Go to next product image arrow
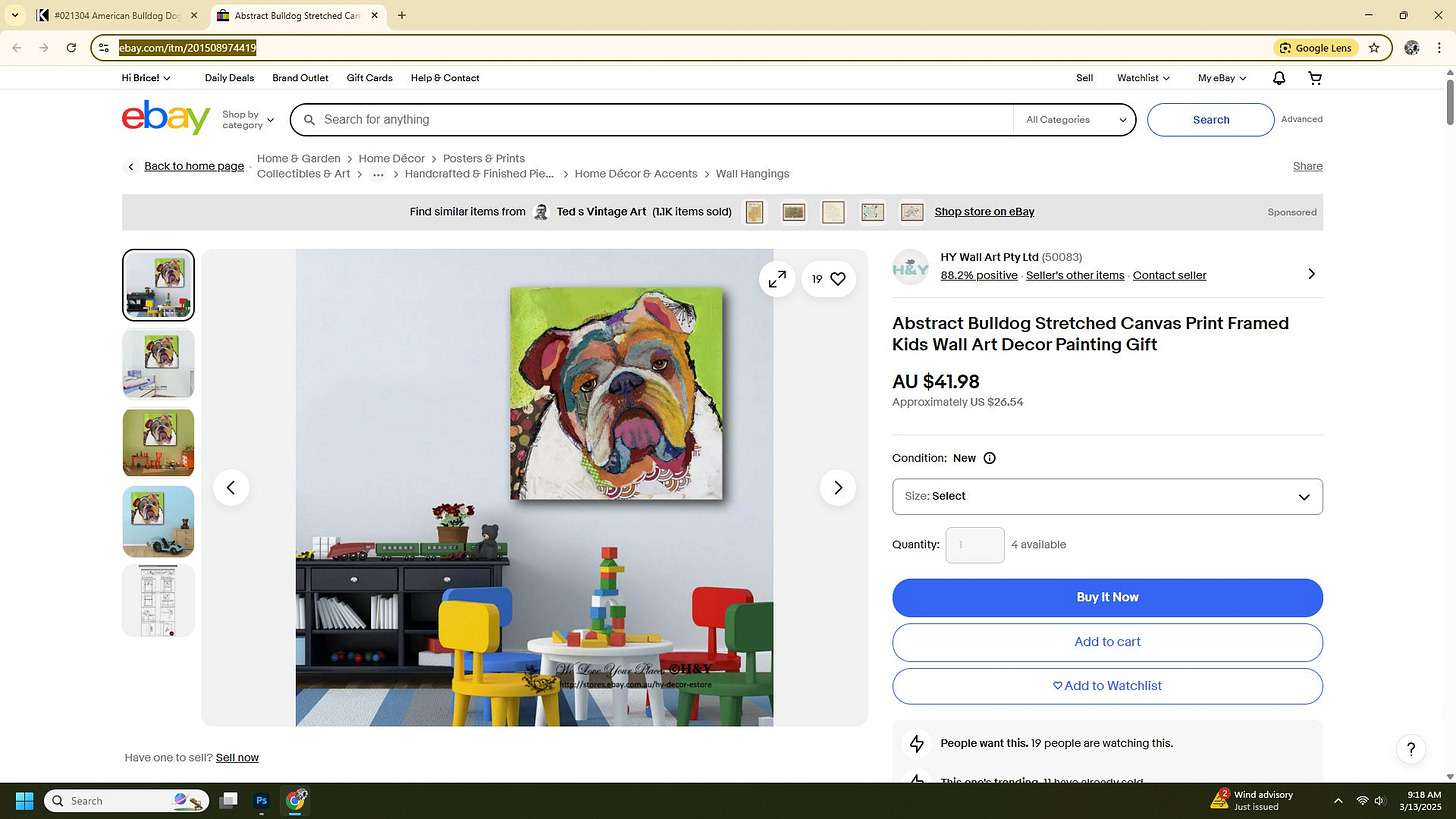Viewport: 1456px width, 819px height. 838,488
